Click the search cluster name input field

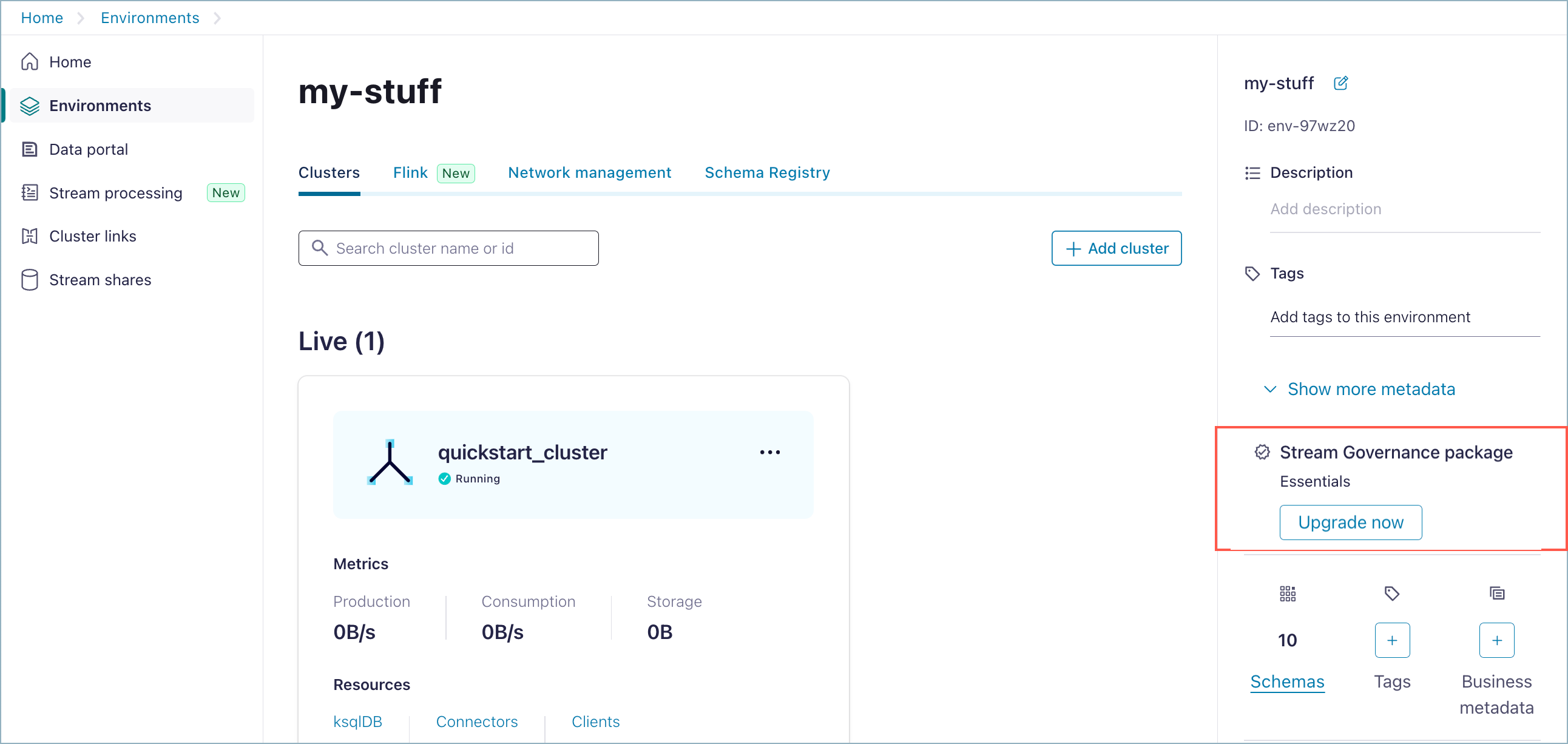448,248
